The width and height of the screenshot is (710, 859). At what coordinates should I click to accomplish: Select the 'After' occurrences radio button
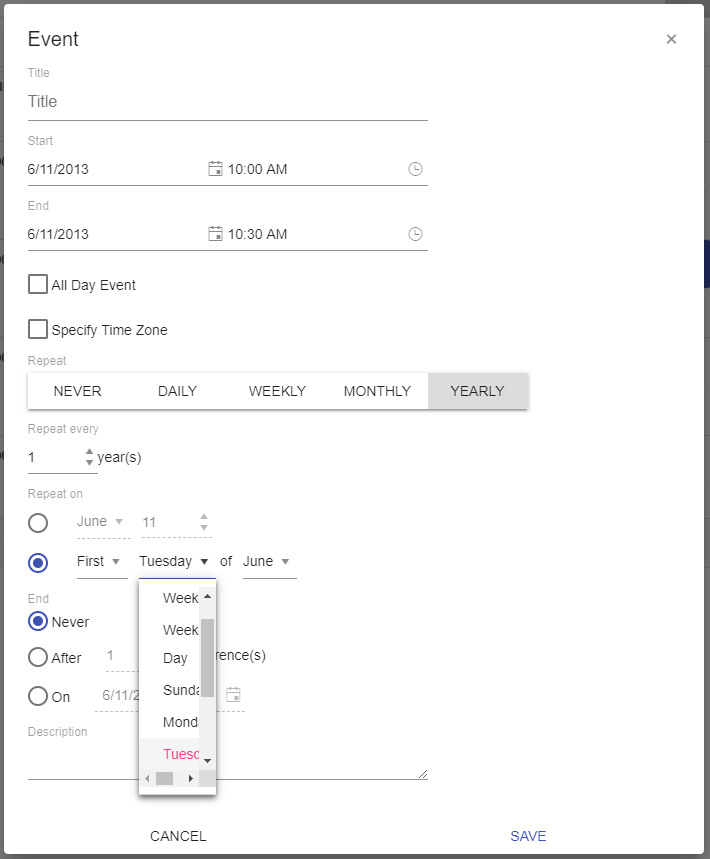37,658
